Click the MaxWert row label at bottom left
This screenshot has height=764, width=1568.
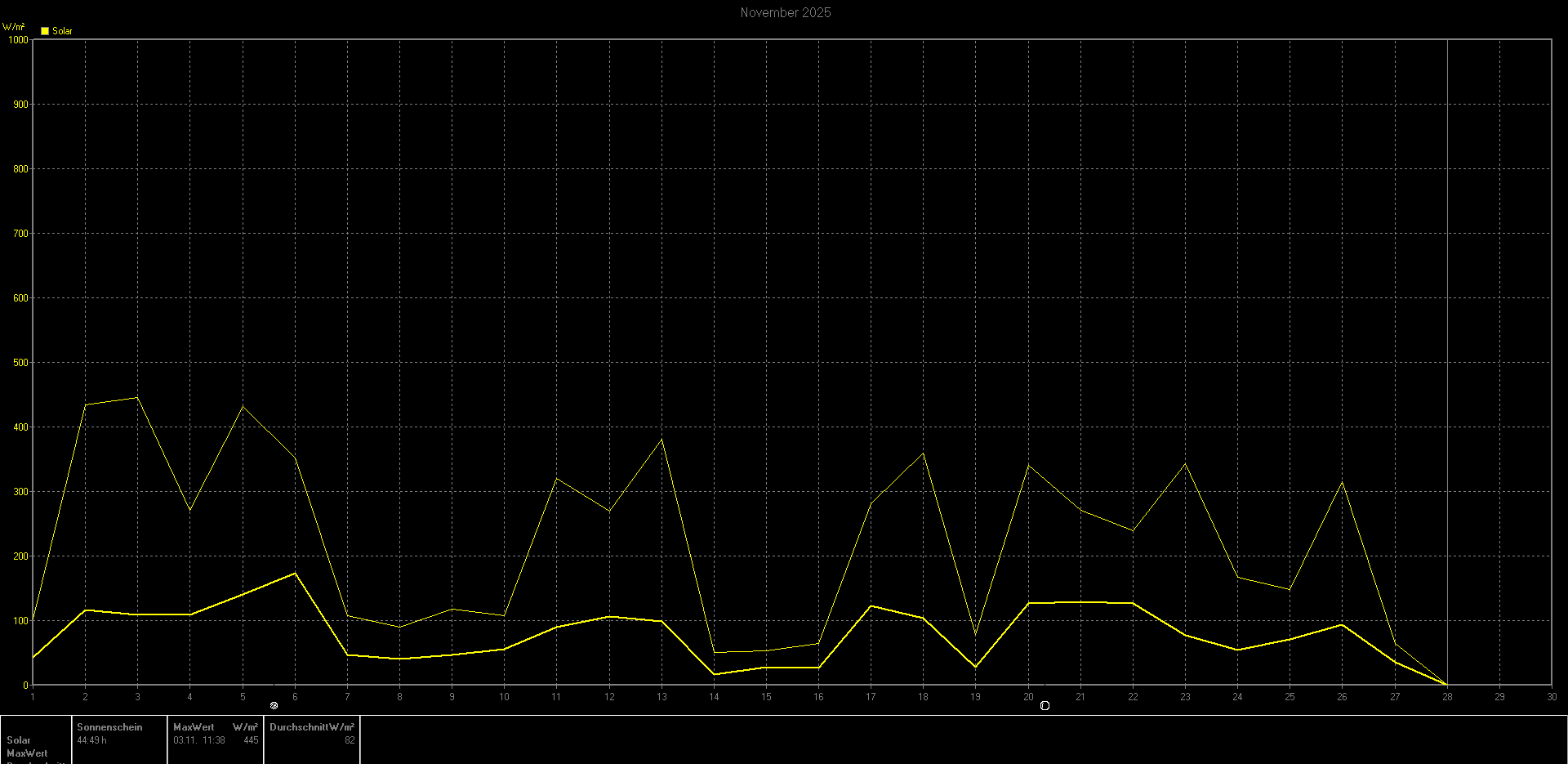pos(27,753)
